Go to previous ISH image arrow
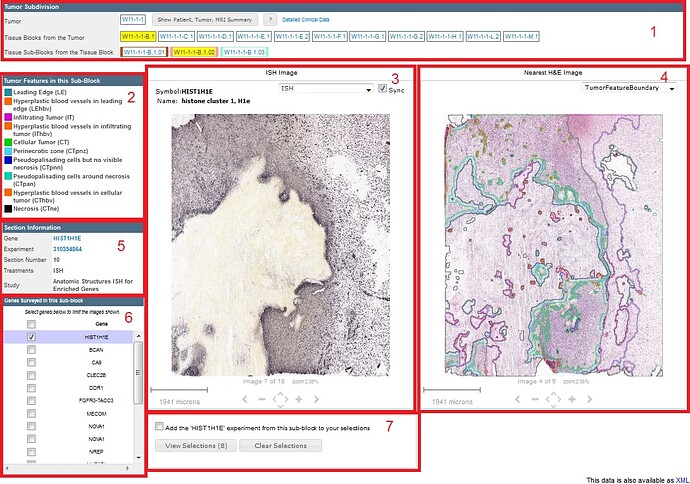690x484 pixels. [245, 399]
